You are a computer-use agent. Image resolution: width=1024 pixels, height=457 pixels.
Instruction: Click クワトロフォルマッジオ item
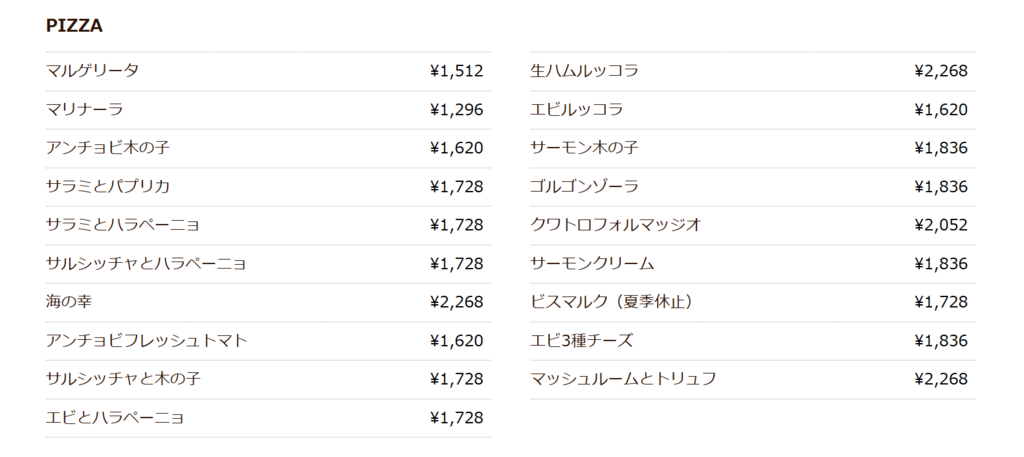[x=616, y=225]
